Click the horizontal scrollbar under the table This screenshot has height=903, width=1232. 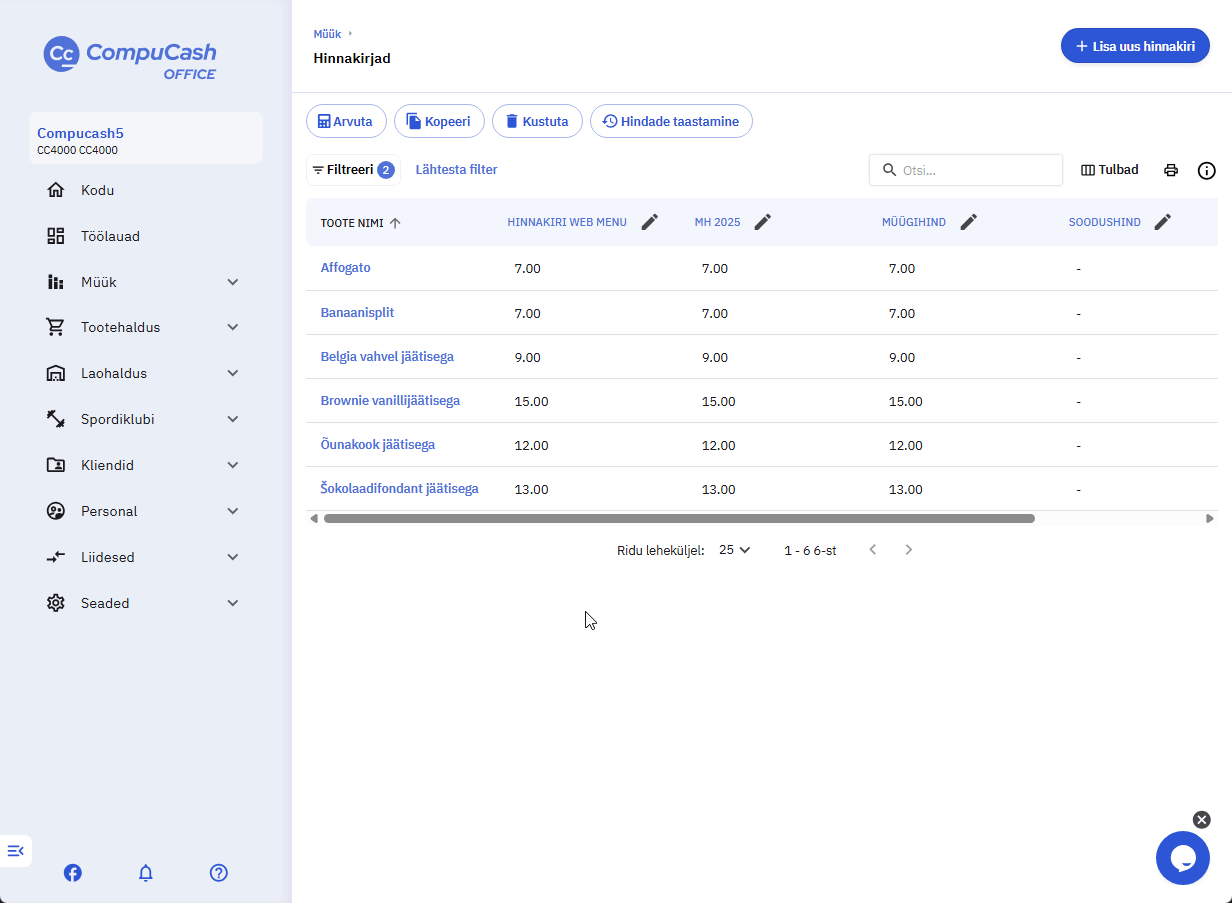point(679,518)
